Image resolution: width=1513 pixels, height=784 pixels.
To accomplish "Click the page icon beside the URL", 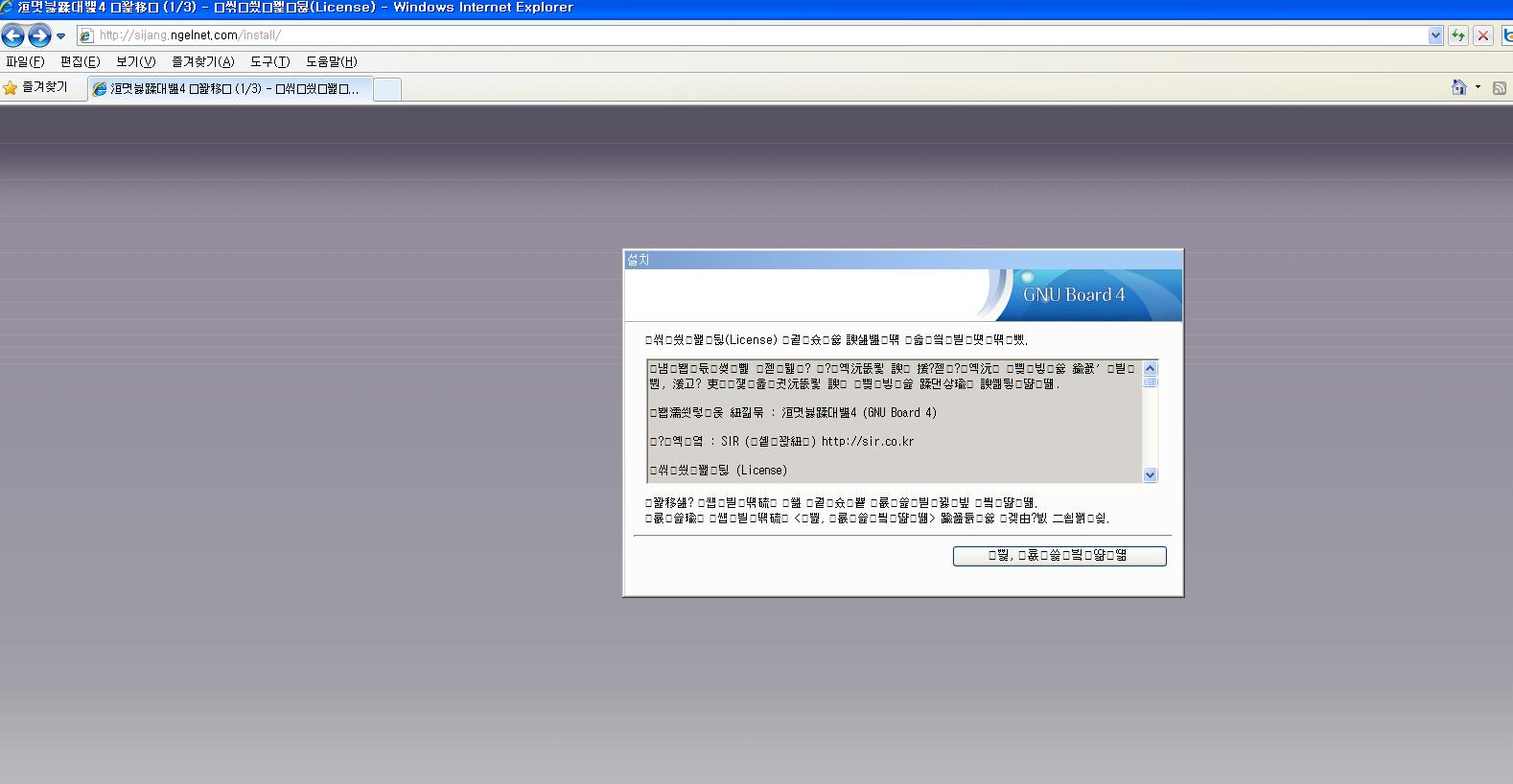I will tap(86, 35).
